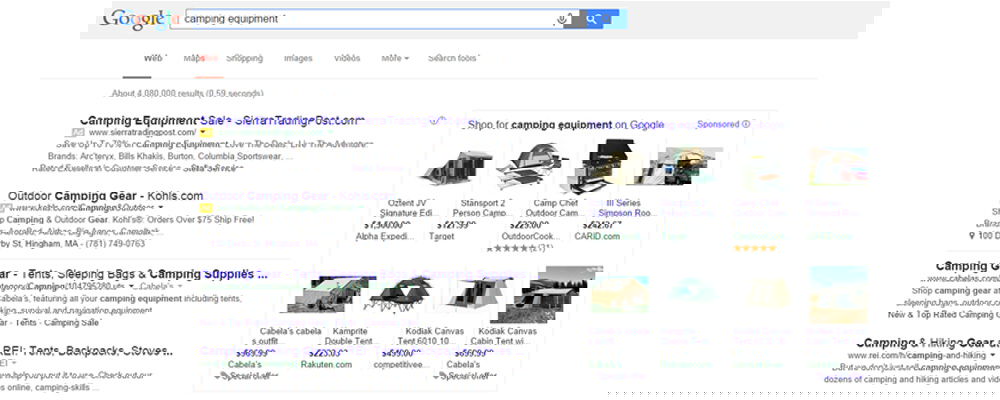The width and height of the screenshot is (1000, 400).
Task: Switch to the Images tab
Action: (298, 58)
